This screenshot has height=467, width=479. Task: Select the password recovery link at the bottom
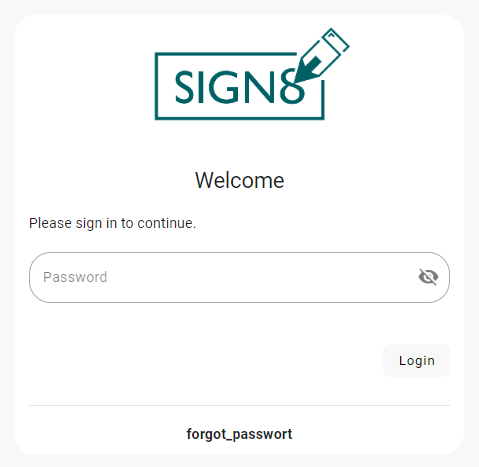239,434
